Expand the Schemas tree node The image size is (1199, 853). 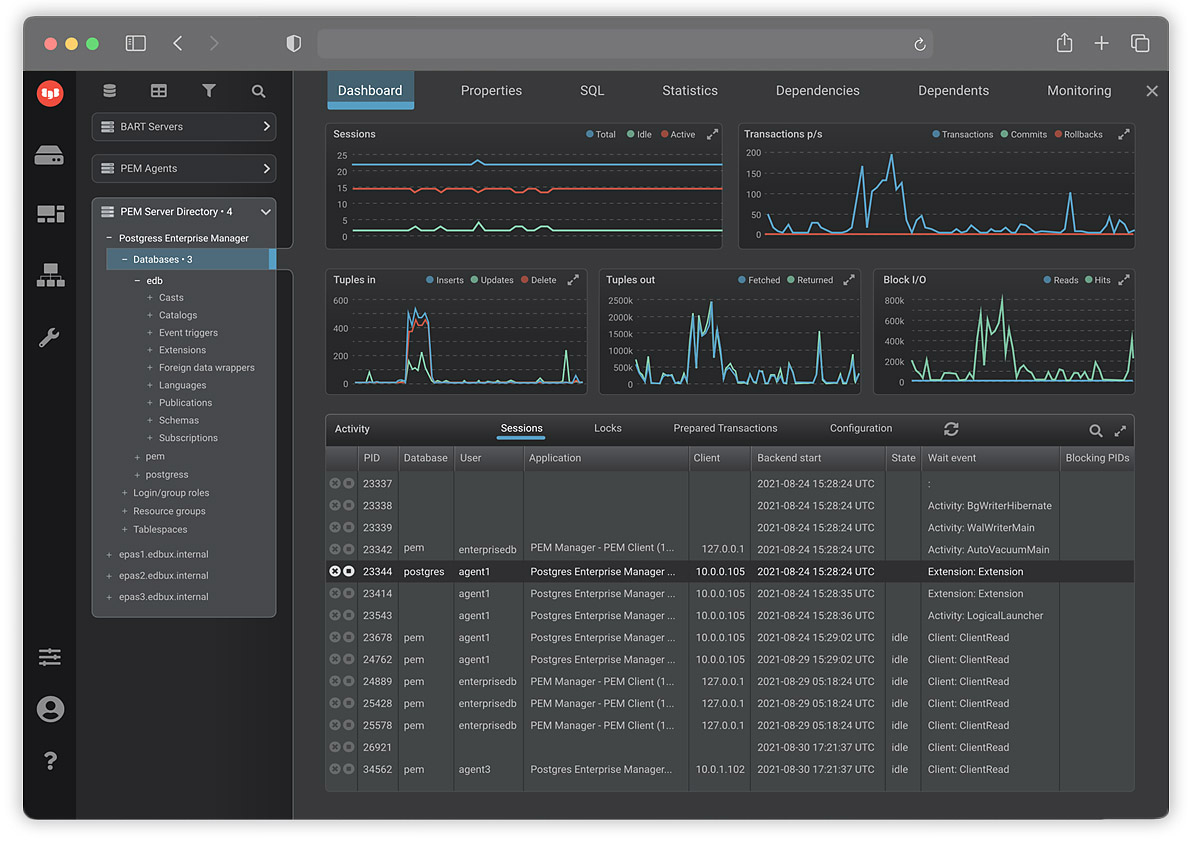(x=150, y=420)
